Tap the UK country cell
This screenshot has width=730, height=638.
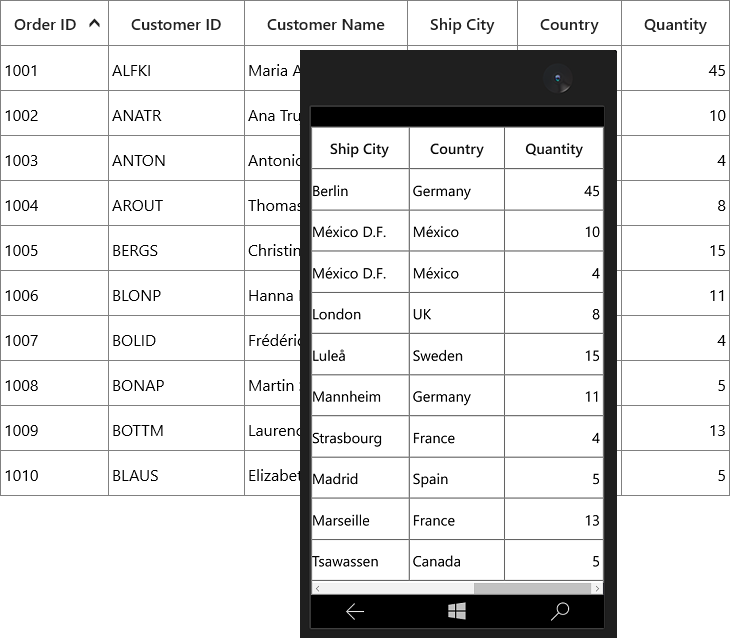click(457, 313)
